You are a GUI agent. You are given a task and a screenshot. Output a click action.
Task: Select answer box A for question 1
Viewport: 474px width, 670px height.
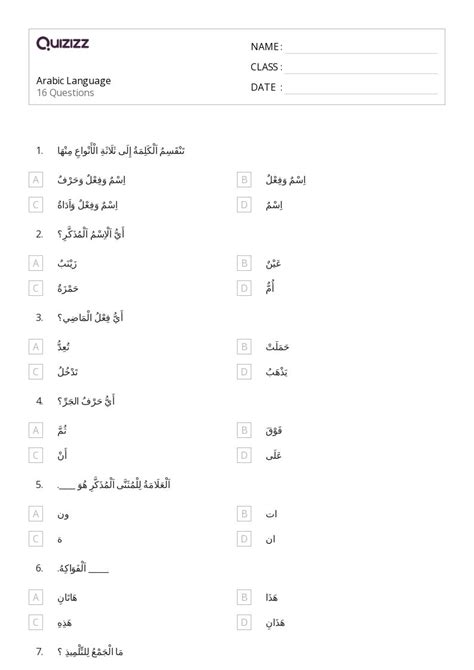36,180
